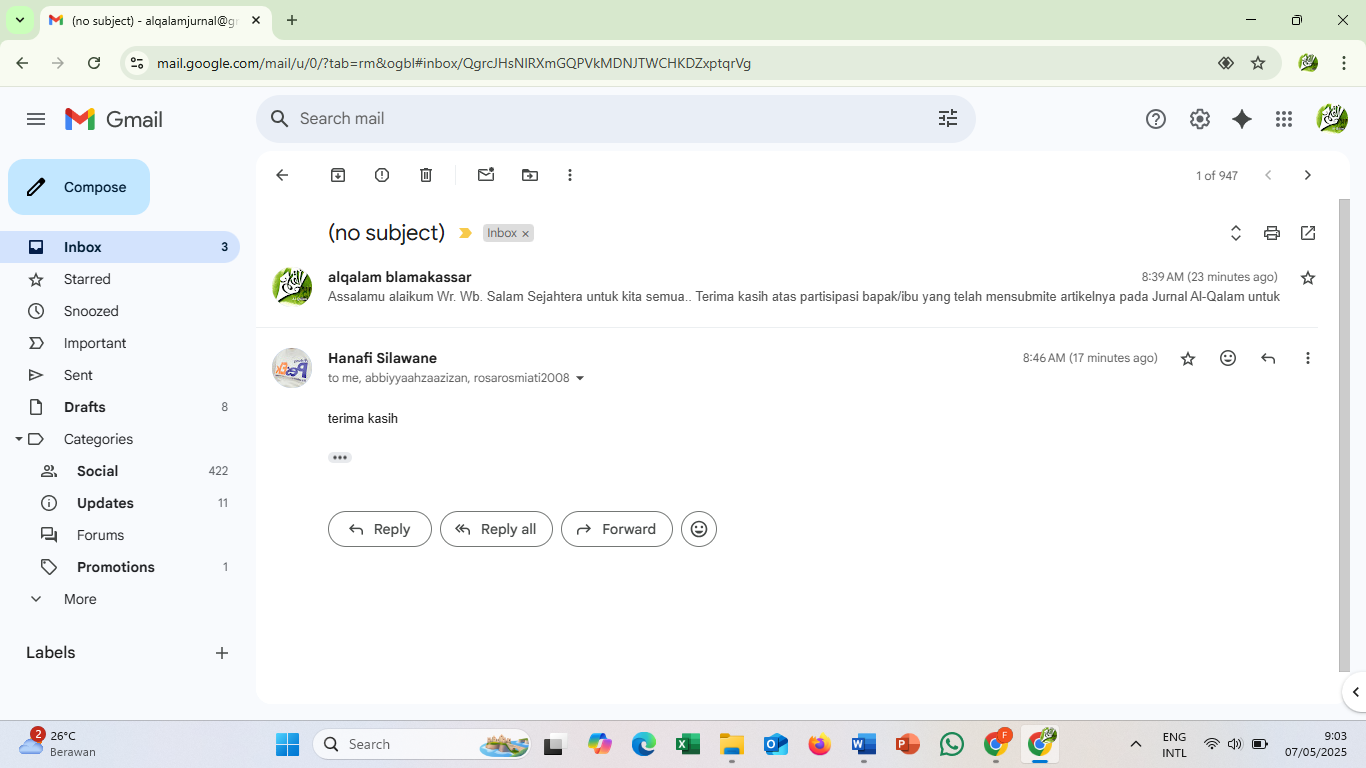Mark the email as unread

click(486, 175)
